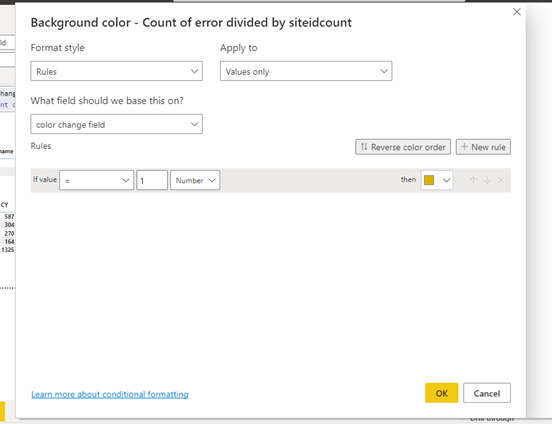Image resolution: width=552 pixels, height=424 pixels.
Task: Open Learn more about conditional formatting link
Action: tap(110, 394)
